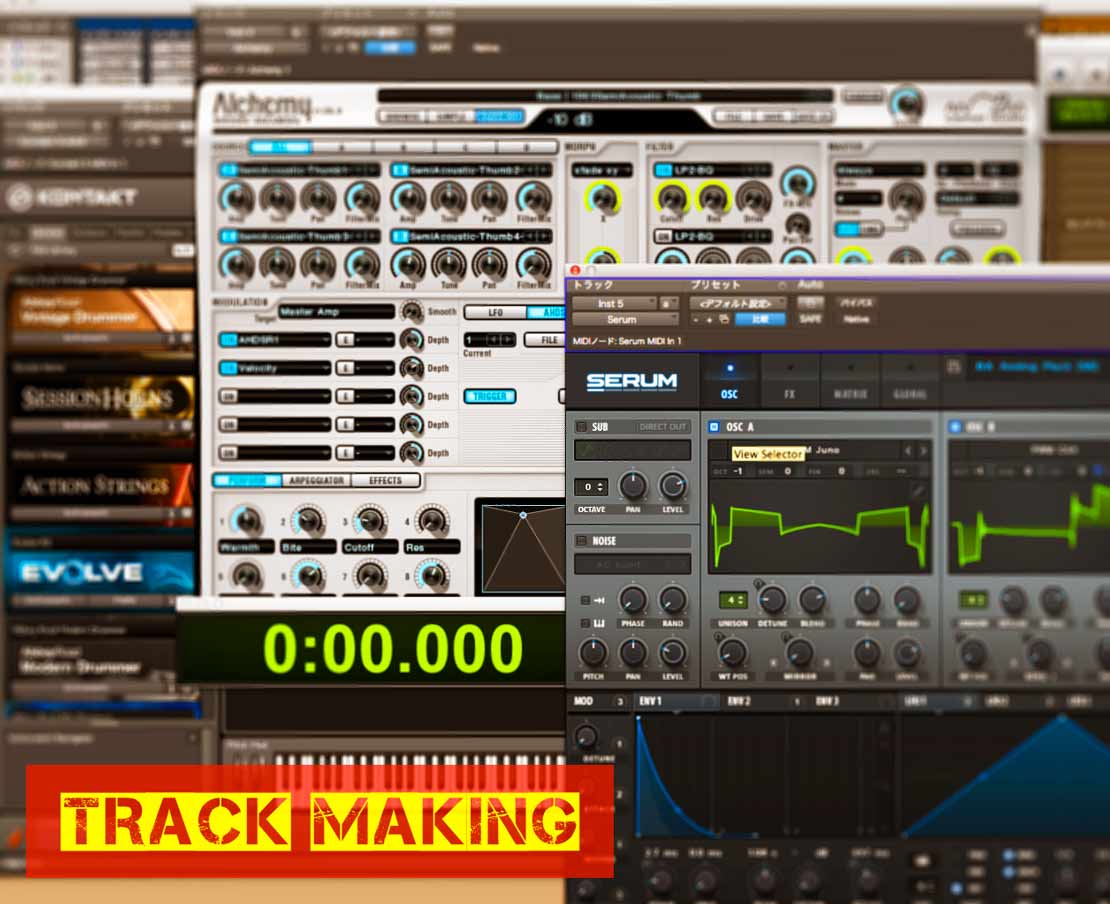Viewport: 1110px width, 904px height.
Task: Open Alchemy ARPEGGIATOR tab
Action: pos(316,481)
